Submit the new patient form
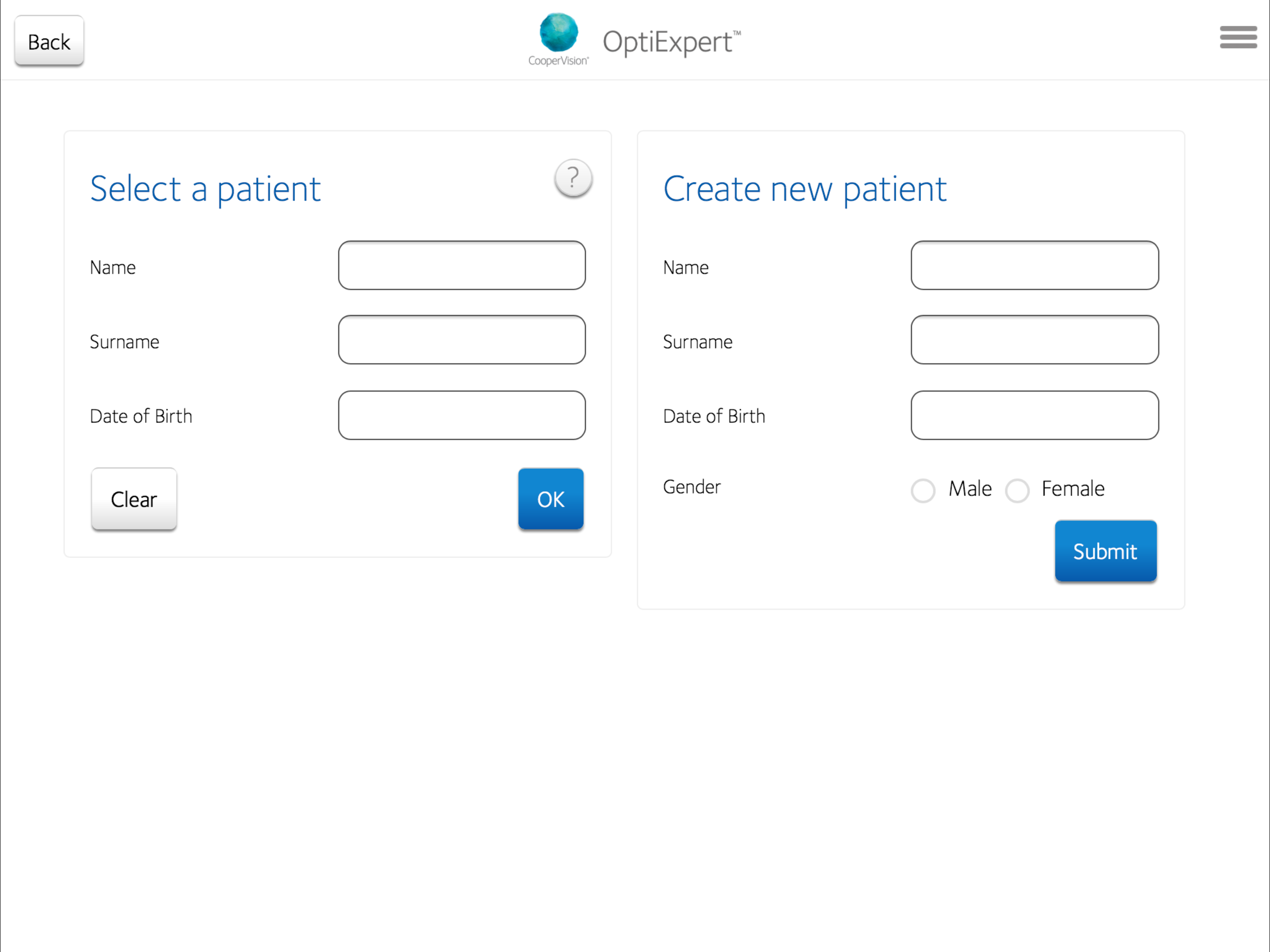 (1105, 551)
